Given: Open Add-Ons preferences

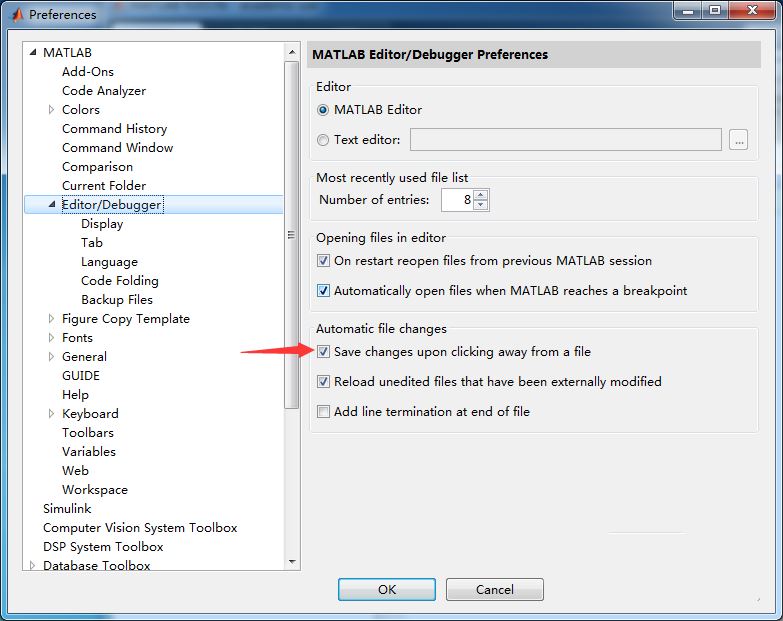Looking at the screenshot, I should tap(88, 71).
